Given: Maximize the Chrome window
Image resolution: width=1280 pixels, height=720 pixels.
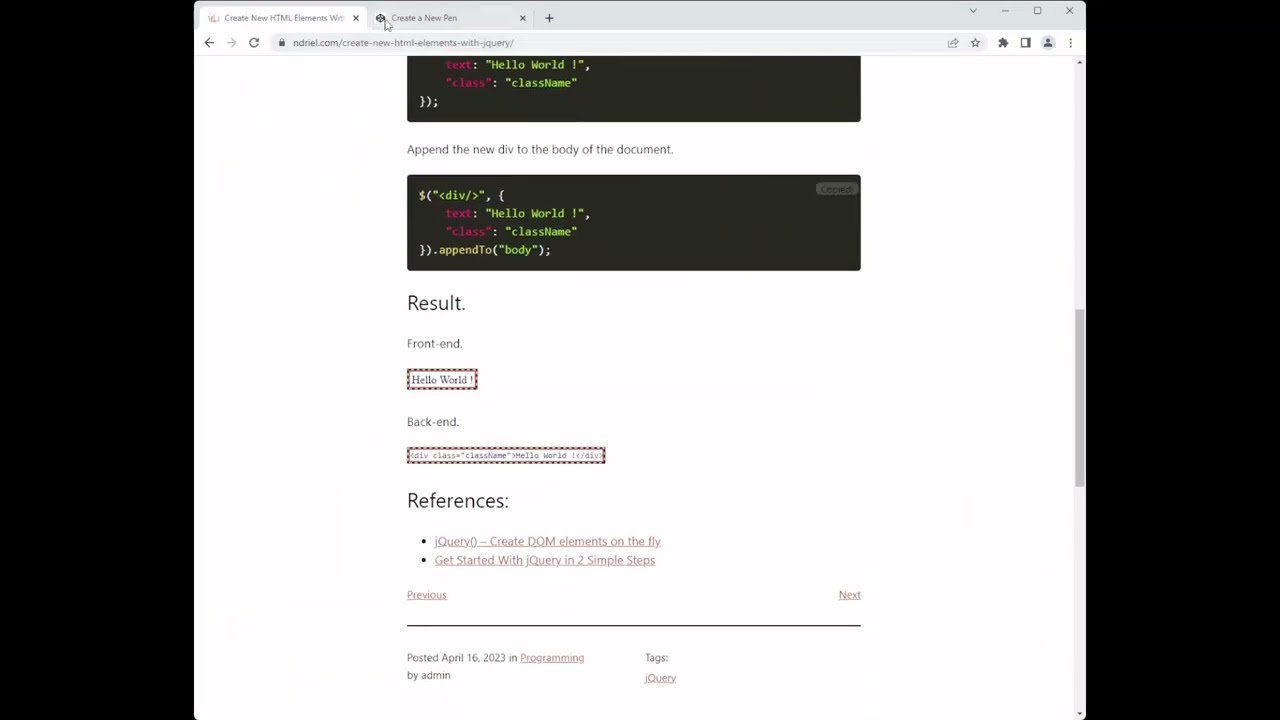Looking at the screenshot, I should coord(1037,11).
